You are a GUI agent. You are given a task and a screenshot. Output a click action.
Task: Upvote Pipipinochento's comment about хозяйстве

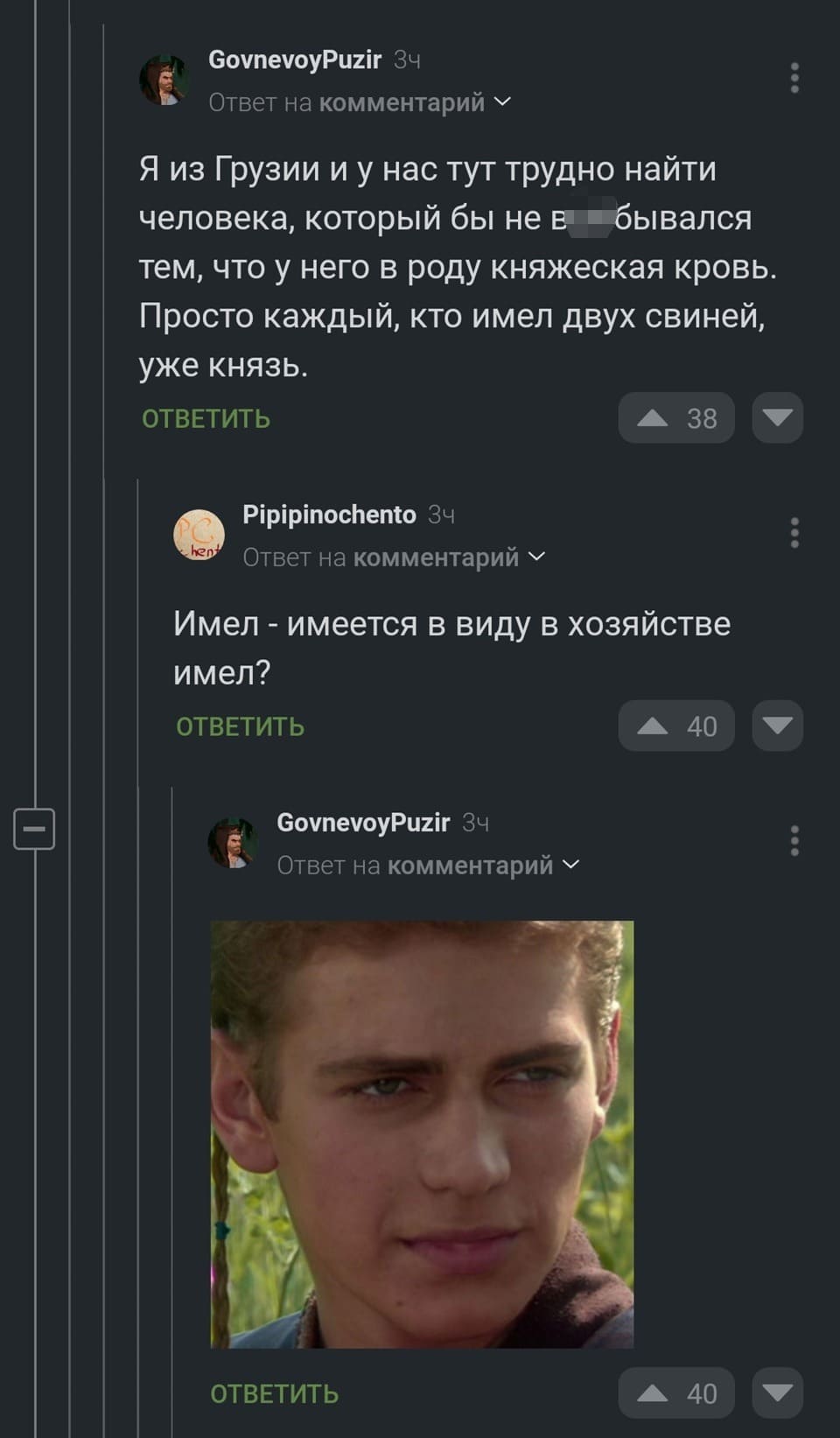point(676,726)
